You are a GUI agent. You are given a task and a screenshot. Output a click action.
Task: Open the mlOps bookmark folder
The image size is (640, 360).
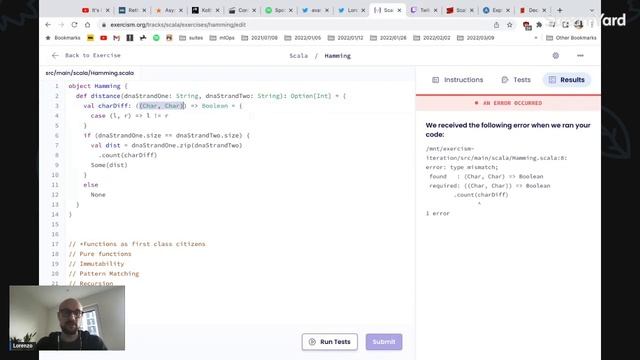click(222, 38)
